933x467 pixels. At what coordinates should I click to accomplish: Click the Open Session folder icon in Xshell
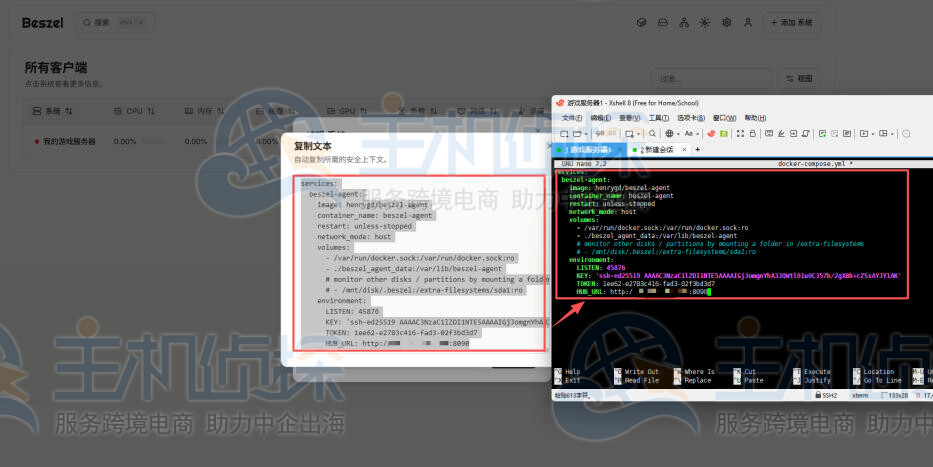577,134
